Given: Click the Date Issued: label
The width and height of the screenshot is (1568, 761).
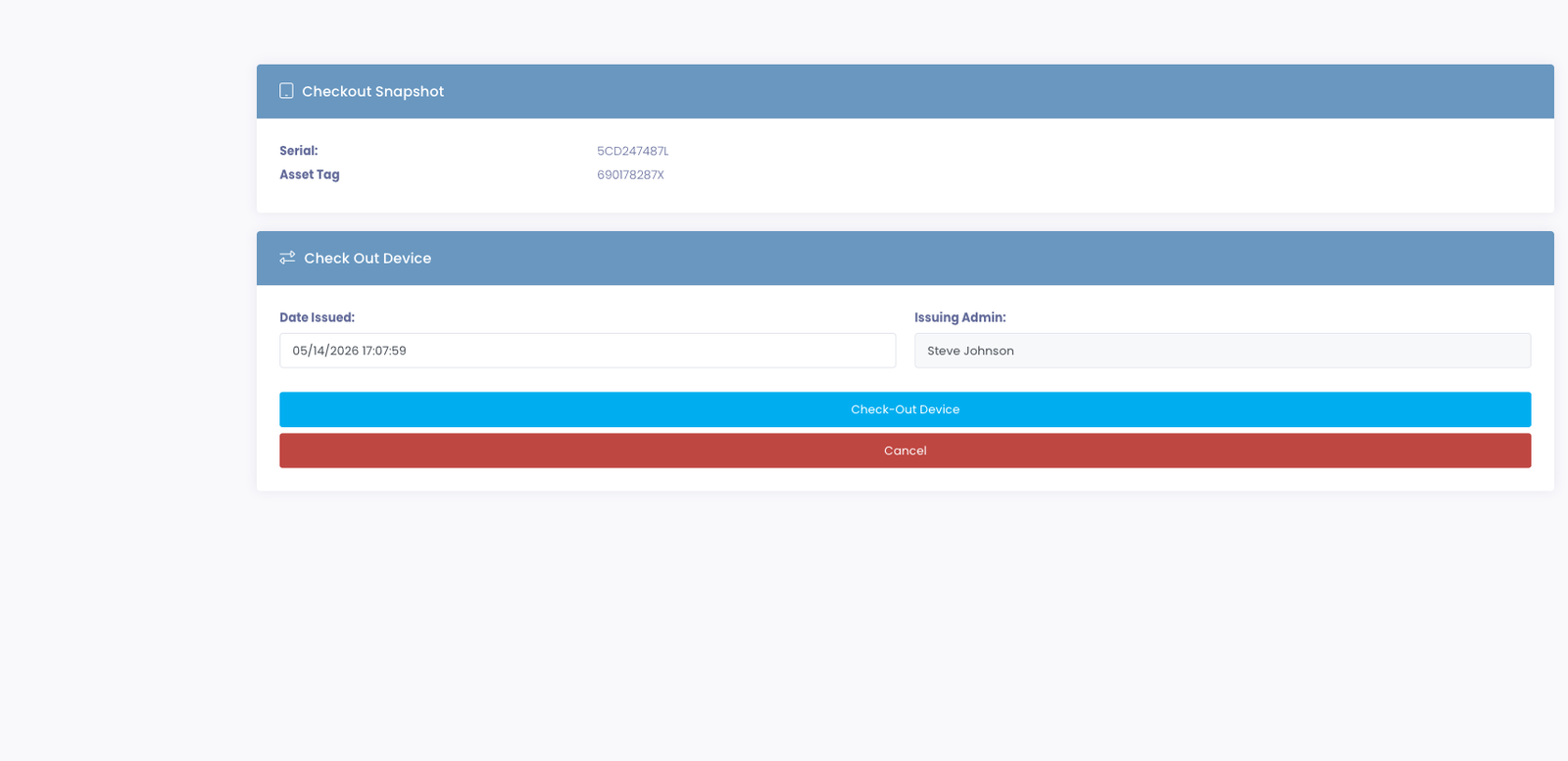Looking at the screenshot, I should (x=317, y=317).
